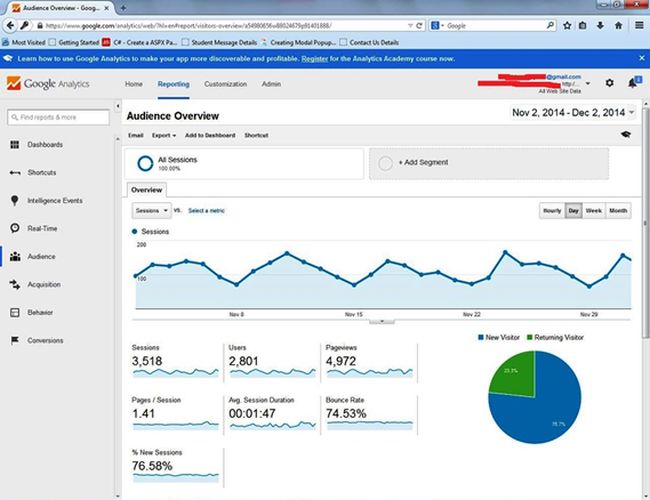Click the Sessions 3,518 sparkline
The width and height of the screenshot is (650, 500).
[x=176, y=372]
